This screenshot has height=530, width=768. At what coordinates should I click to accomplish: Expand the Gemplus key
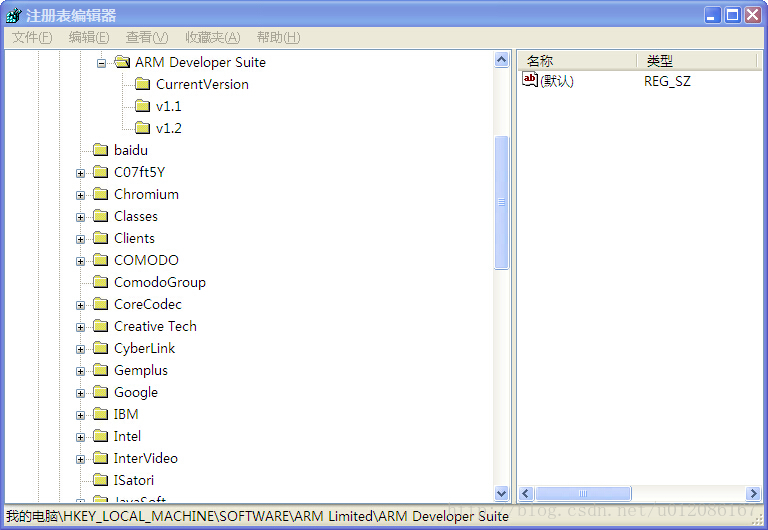click(x=80, y=372)
